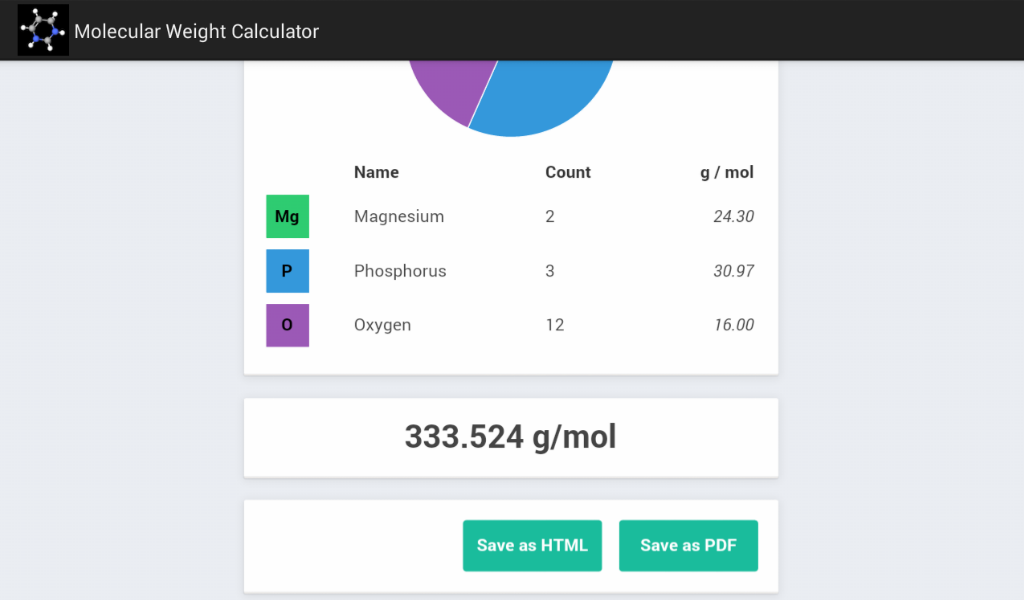
Task: Click the Oxygen count value of 12
Action: click(555, 325)
